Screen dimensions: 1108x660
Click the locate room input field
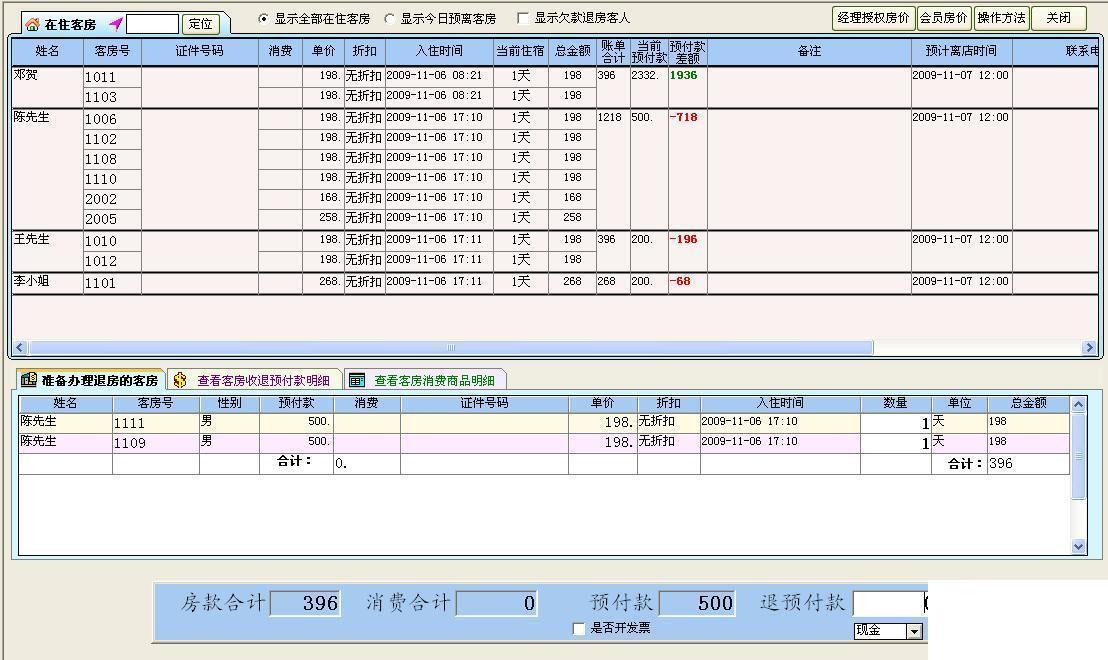point(152,24)
